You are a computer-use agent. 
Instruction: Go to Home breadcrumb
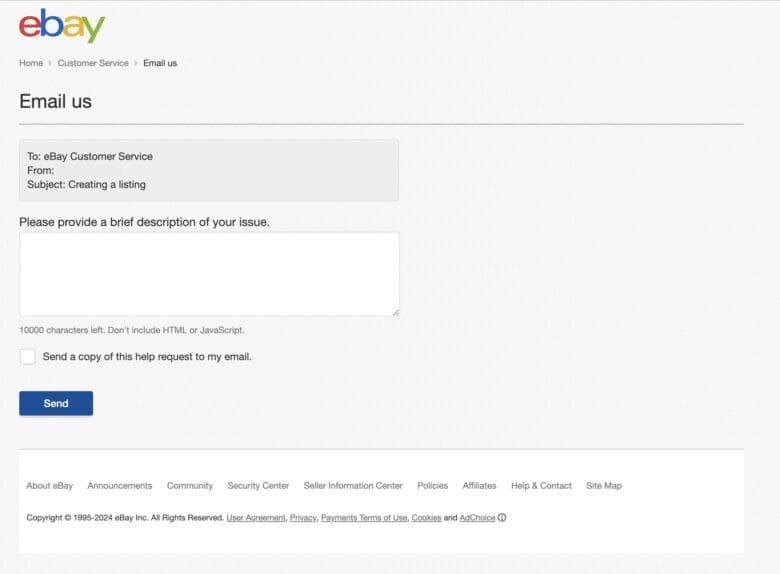point(31,63)
